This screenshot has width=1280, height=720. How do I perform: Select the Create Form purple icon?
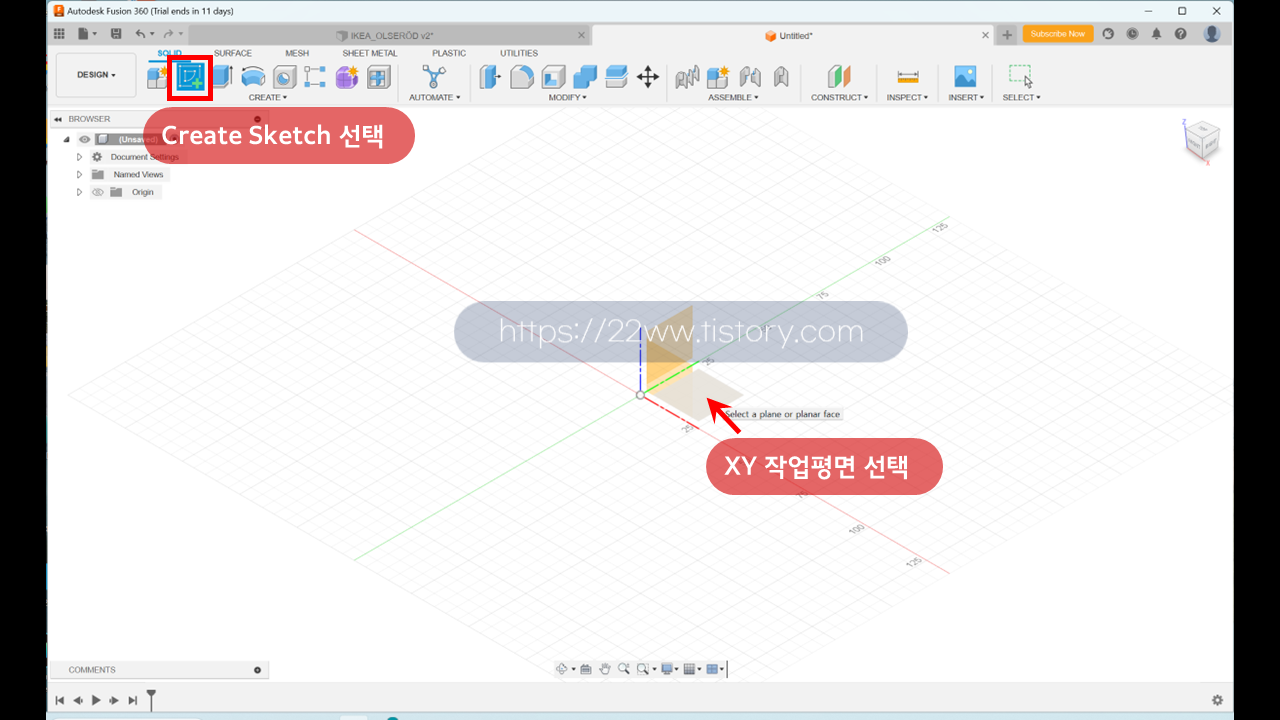point(347,77)
